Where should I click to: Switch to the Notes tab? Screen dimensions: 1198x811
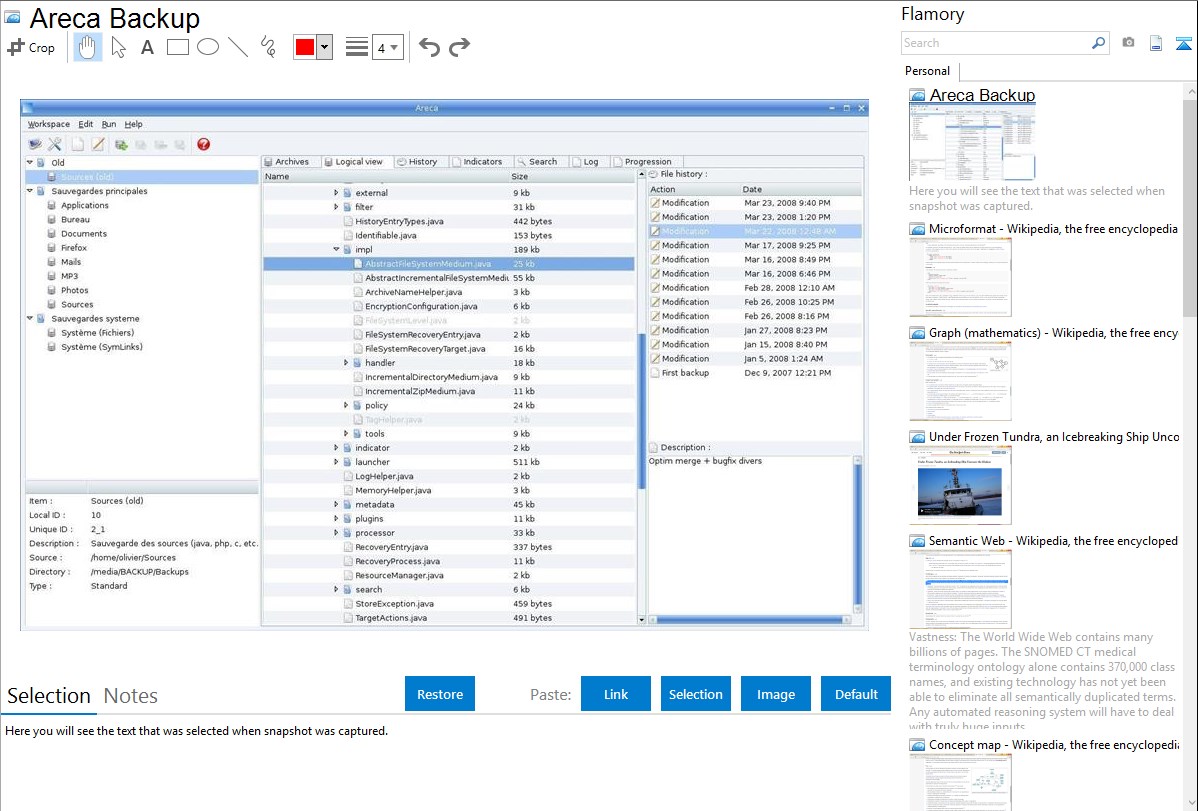point(131,696)
